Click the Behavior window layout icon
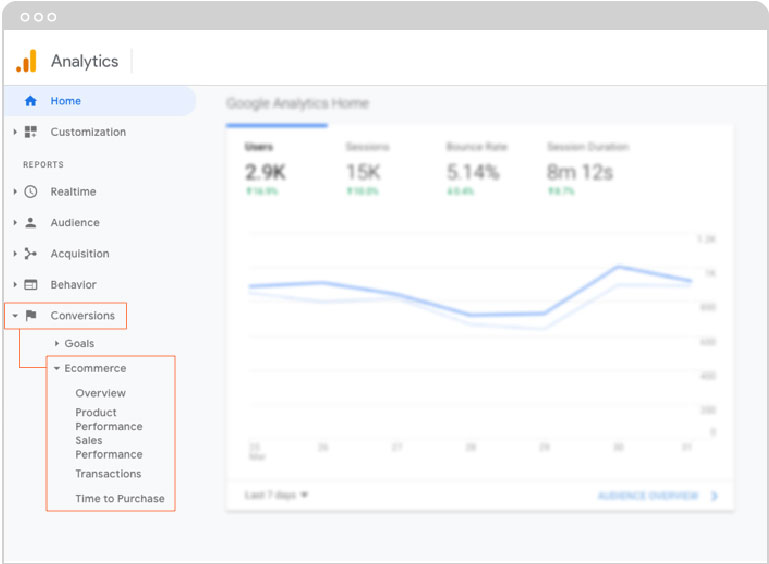Screen dimensions: 769x564 pos(30,285)
